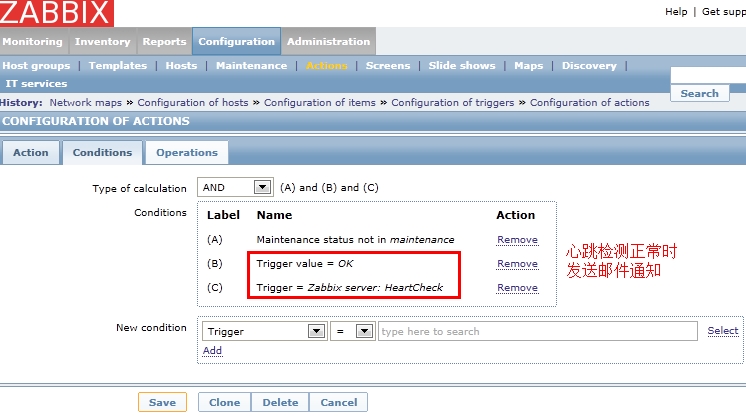Screen dimensions: 746x417
Task: Open Configuration of actions history link
Action: (589, 103)
